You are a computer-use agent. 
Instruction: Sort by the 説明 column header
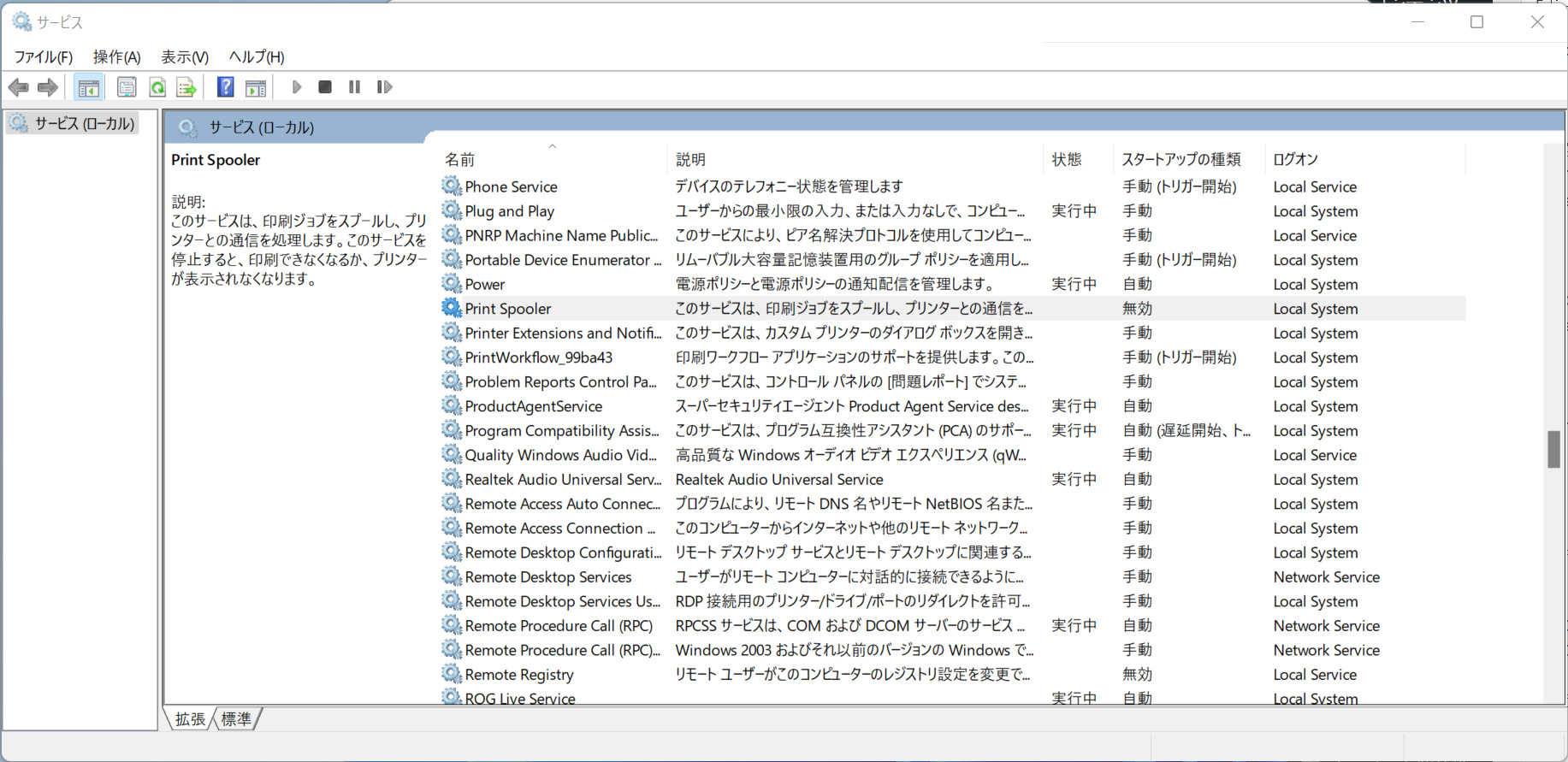pyautogui.click(x=690, y=160)
